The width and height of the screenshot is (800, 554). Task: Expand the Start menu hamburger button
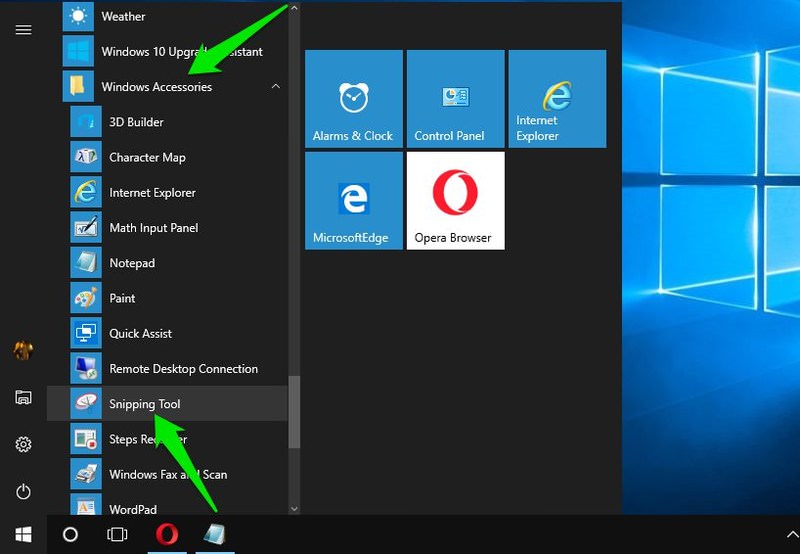point(23,30)
